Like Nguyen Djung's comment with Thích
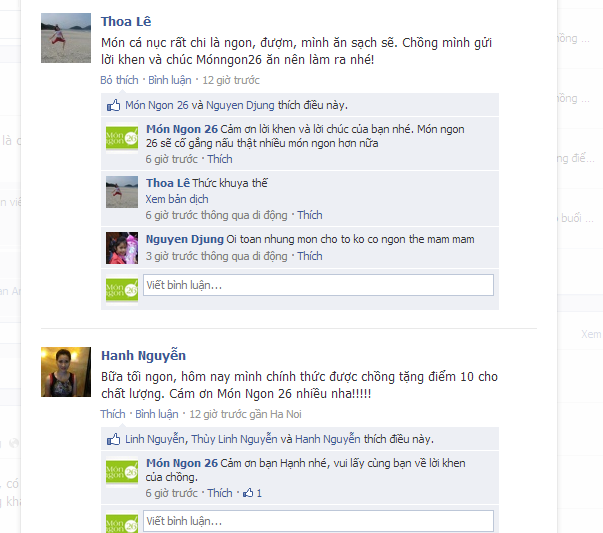This screenshot has width=603, height=533. pyautogui.click(x=310, y=256)
